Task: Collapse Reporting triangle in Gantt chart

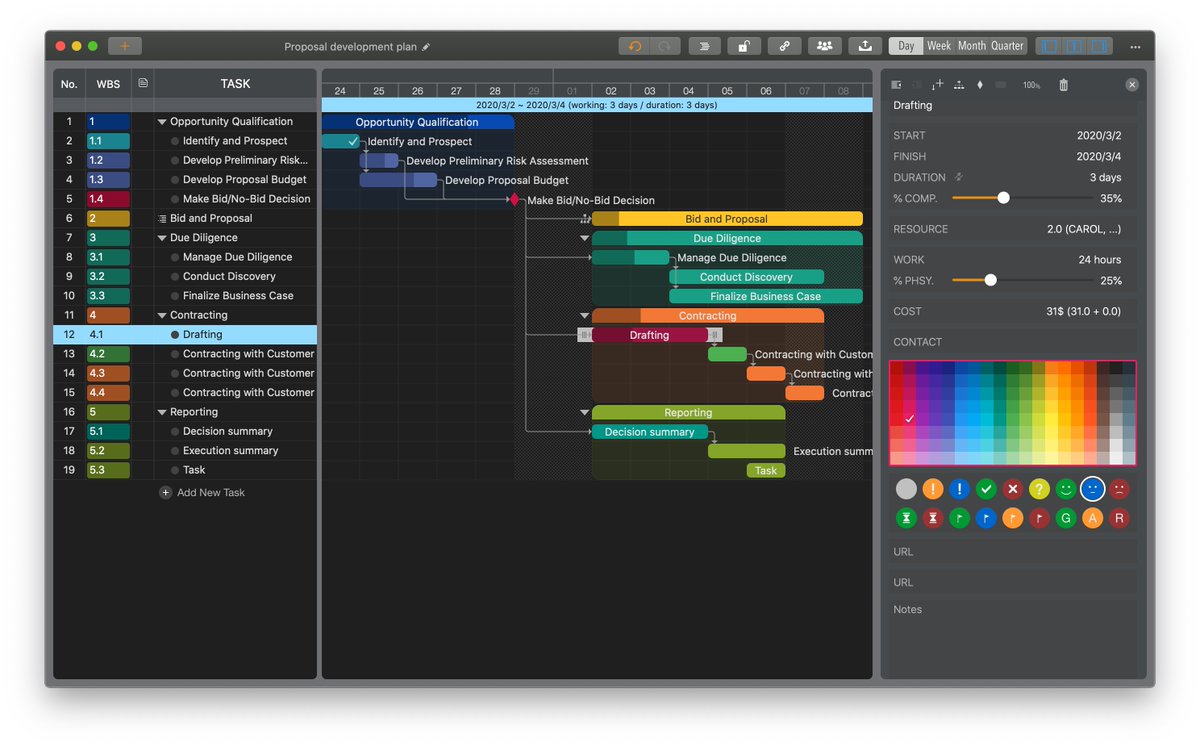Action: coord(585,412)
